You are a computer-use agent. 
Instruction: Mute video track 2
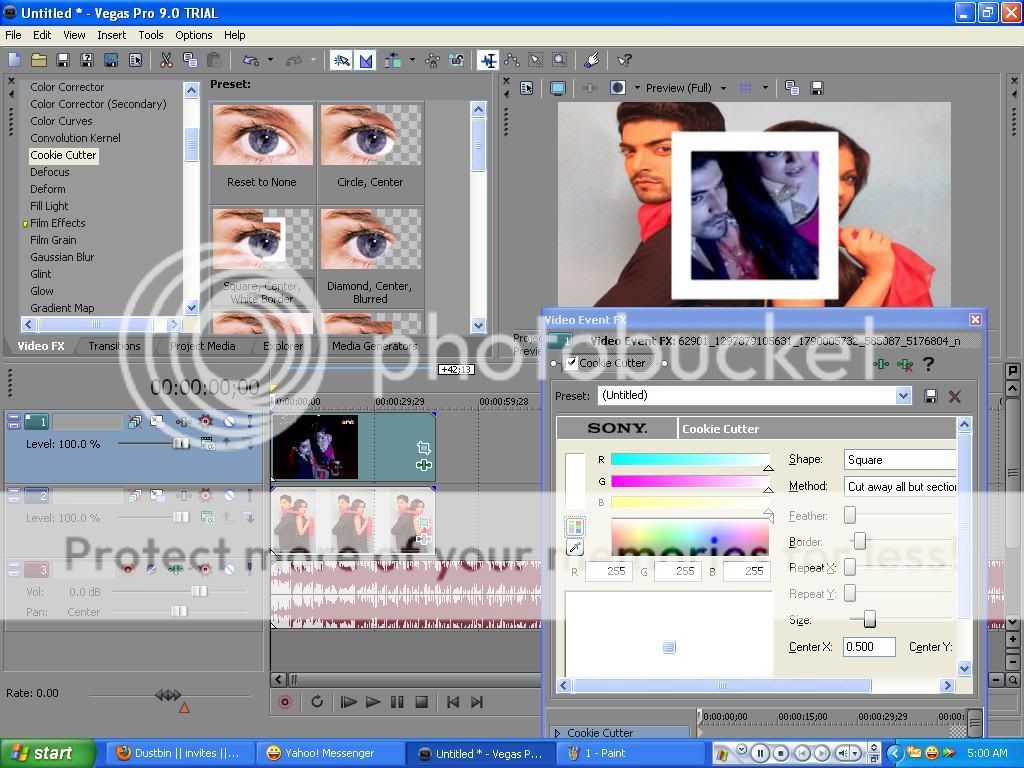pos(229,496)
